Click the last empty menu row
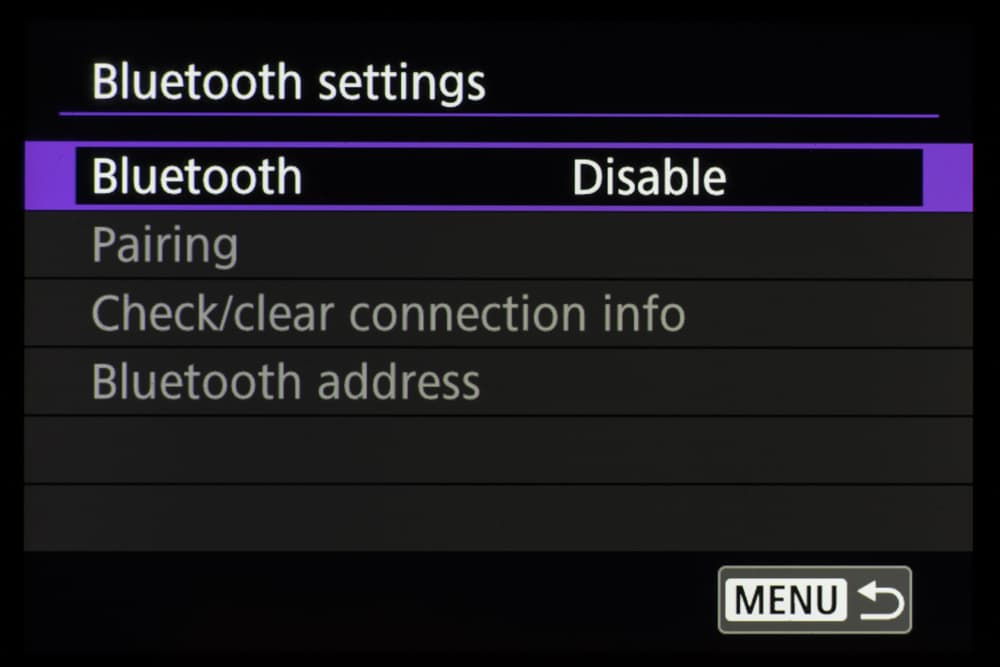 [x=498, y=517]
